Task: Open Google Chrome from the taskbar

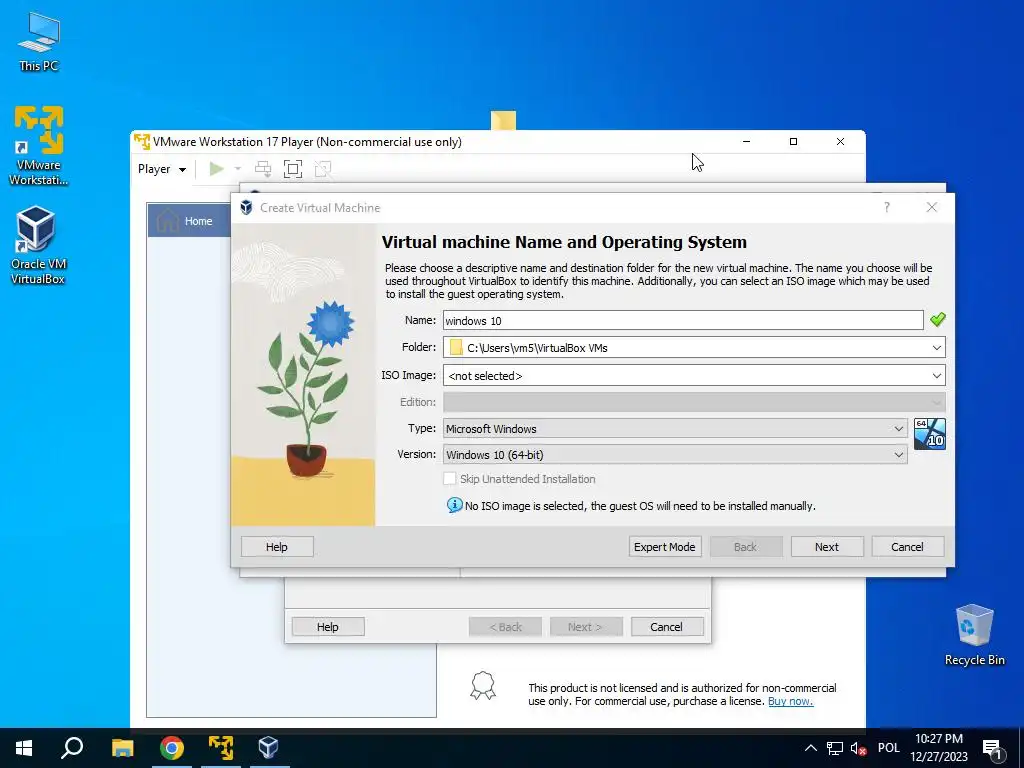Action: pos(172,748)
